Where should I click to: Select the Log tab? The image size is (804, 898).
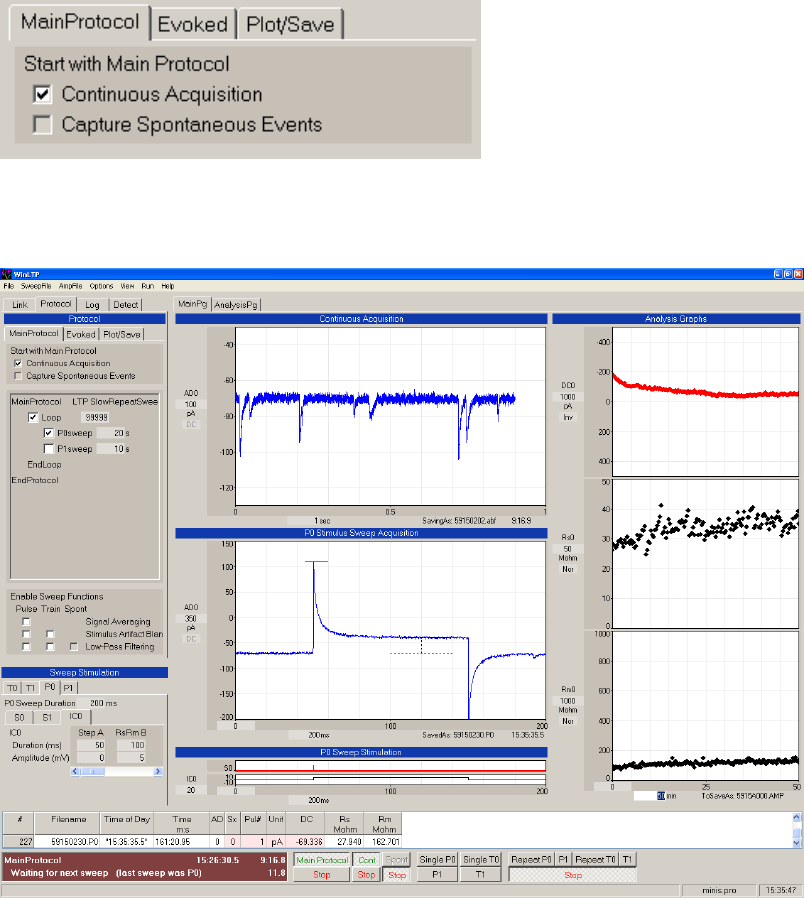tap(91, 304)
